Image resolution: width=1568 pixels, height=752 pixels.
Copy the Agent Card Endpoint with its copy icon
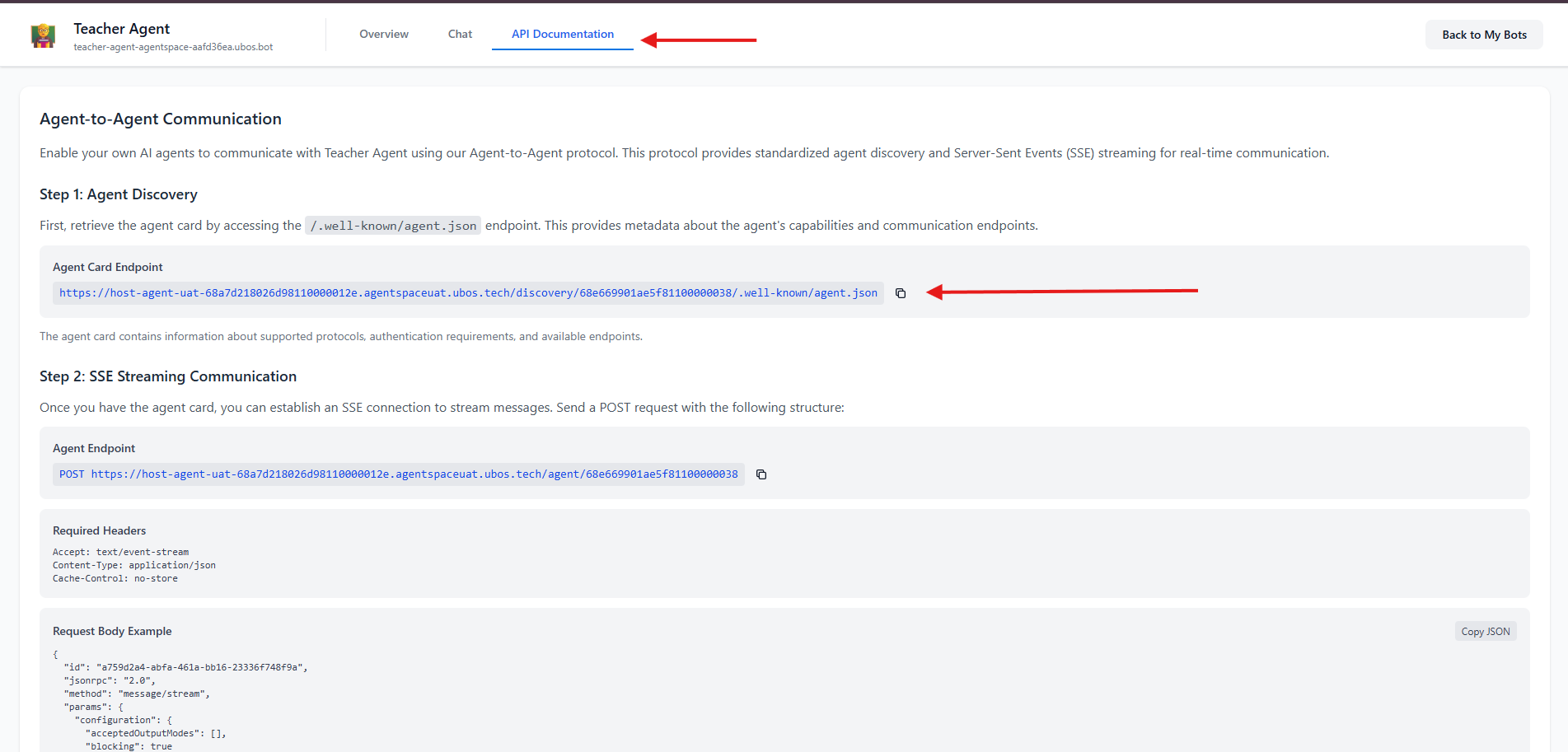click(x=900, y=292)
